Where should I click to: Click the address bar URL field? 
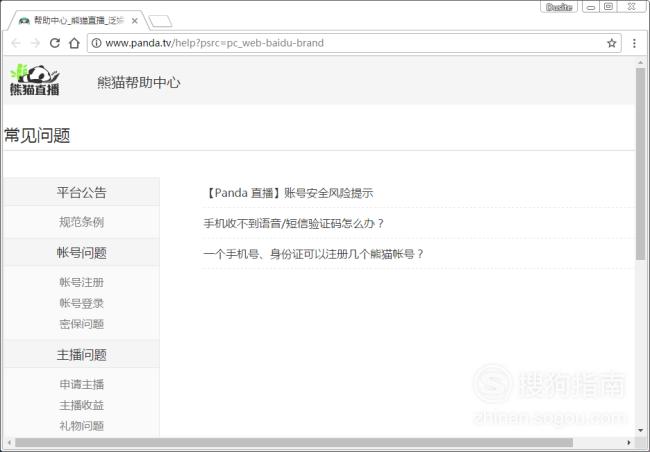tap(354, 43)
